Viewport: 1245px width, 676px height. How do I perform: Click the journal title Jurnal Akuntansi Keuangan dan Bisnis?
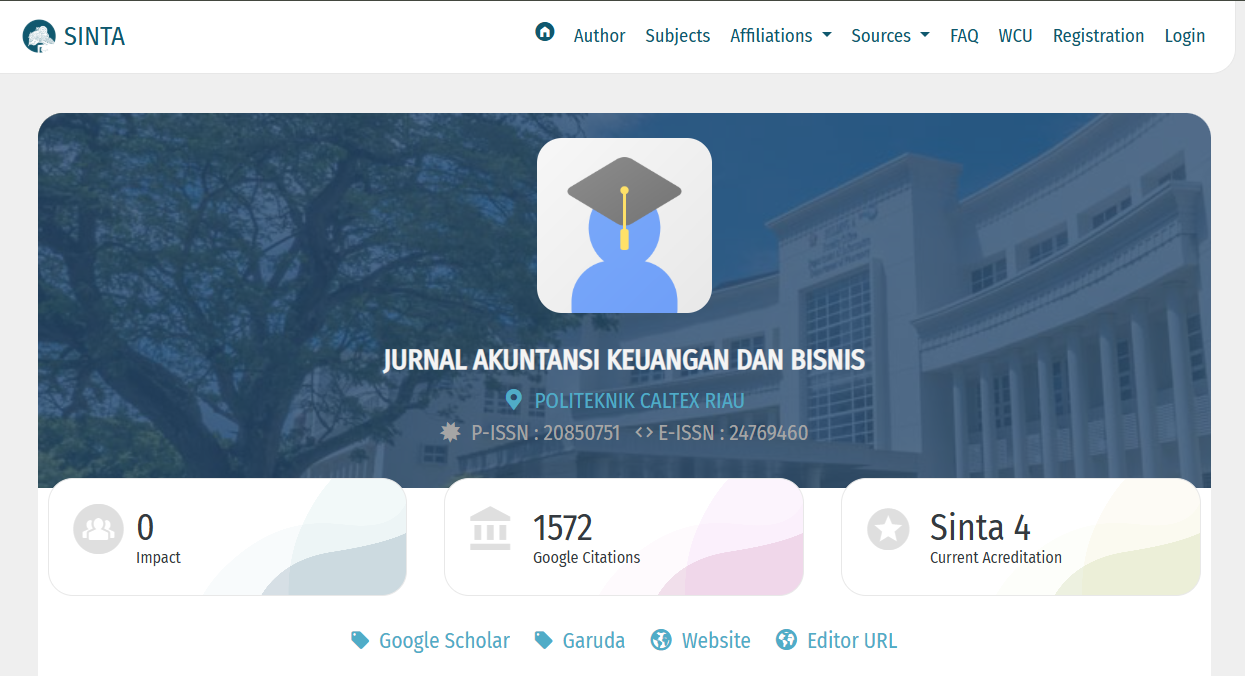click(x=624, y=360)
